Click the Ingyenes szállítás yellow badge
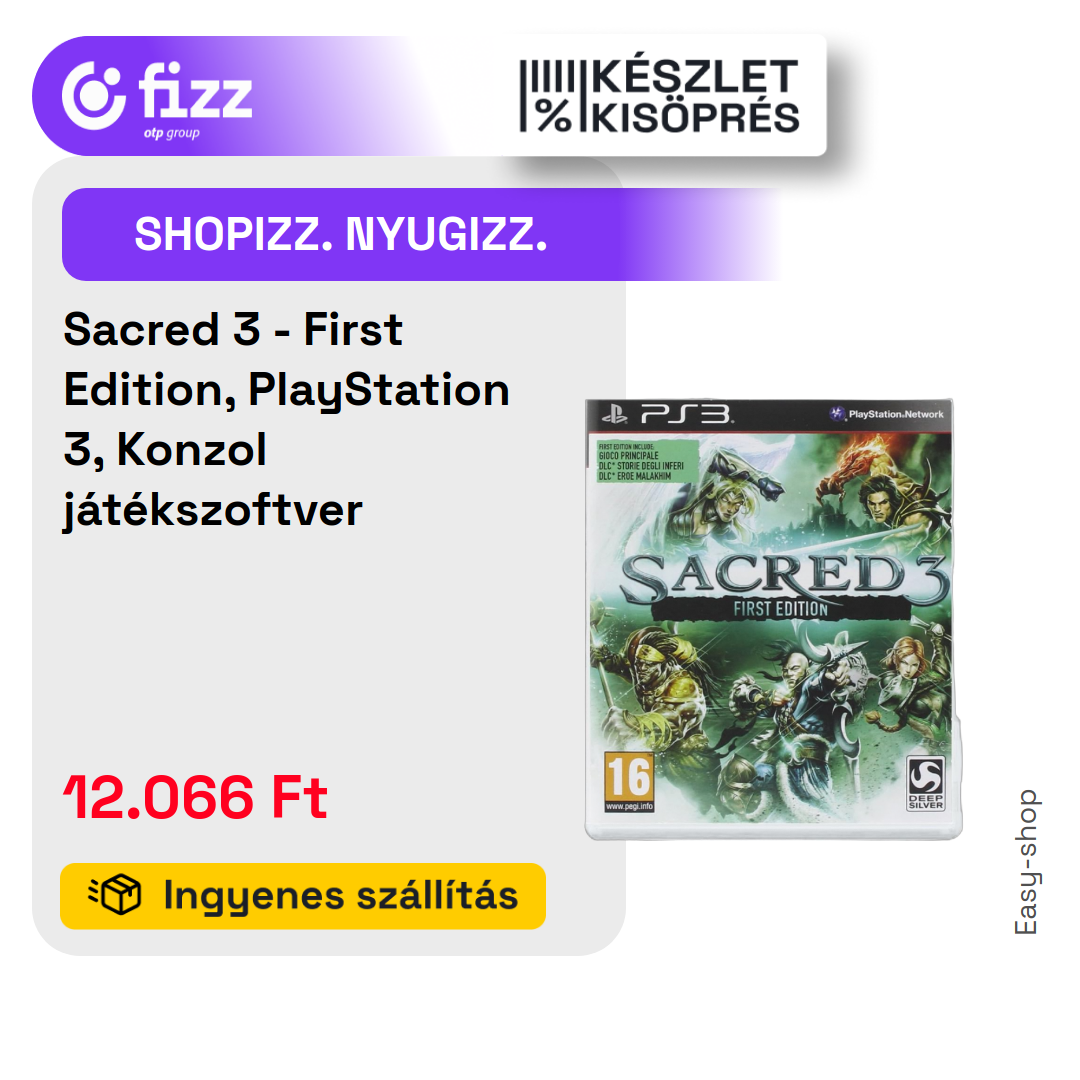1080x1080 pixels. click(x=303, y=895)
